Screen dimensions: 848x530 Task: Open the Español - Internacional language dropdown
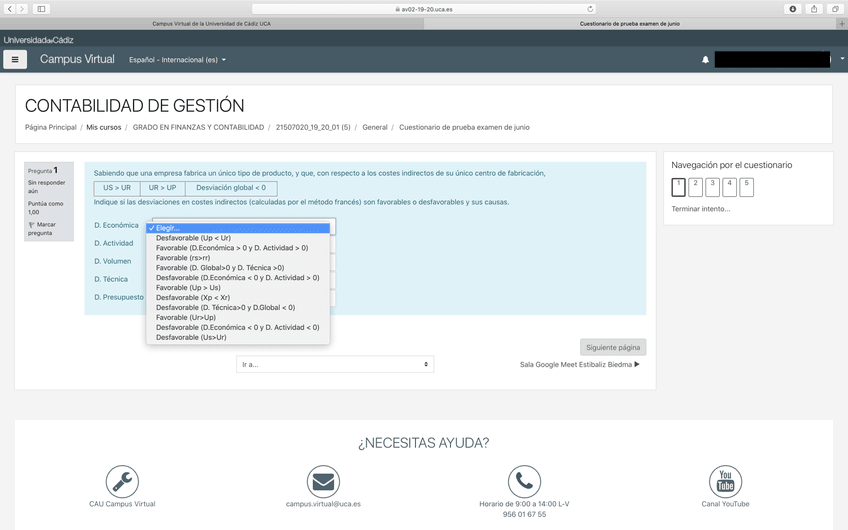(x=177, y=60)
